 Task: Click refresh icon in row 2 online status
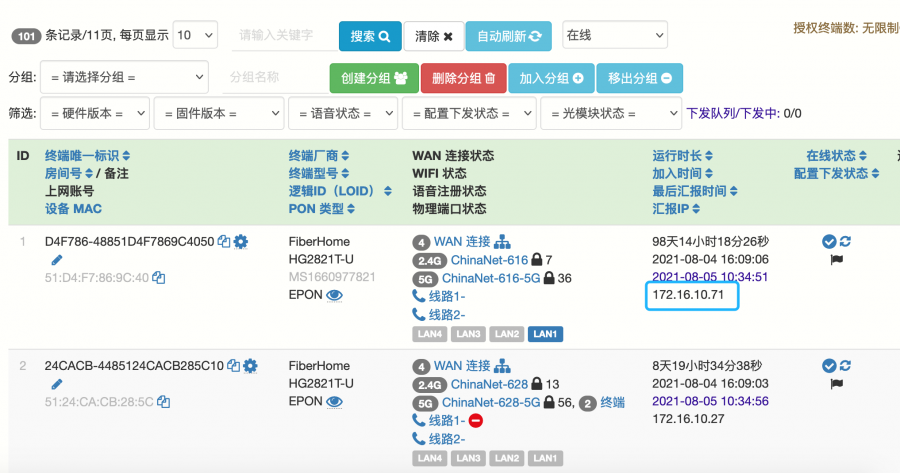click(845, 366)
